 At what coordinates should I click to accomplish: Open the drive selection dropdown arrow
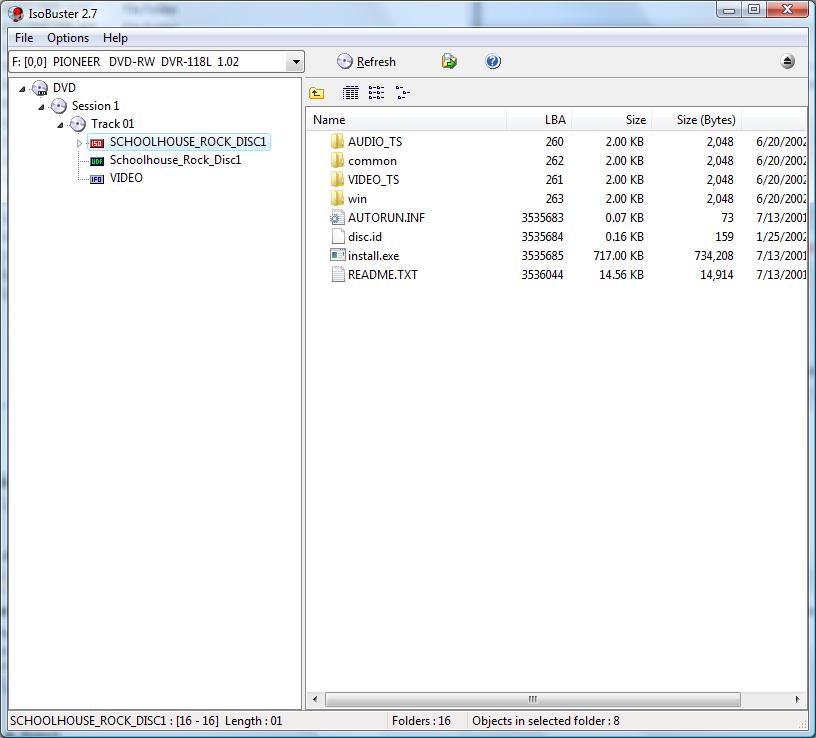296,62
